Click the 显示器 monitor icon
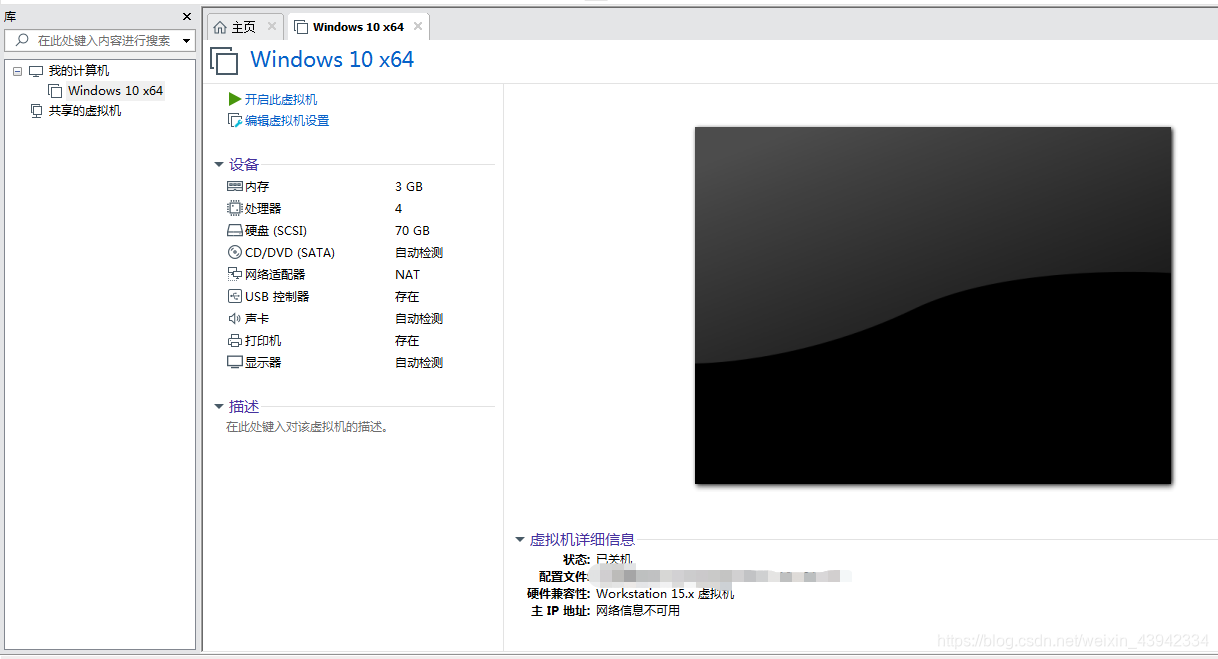Image resolution: width=1218 pixels, height=659 pixels. point(235,363)
